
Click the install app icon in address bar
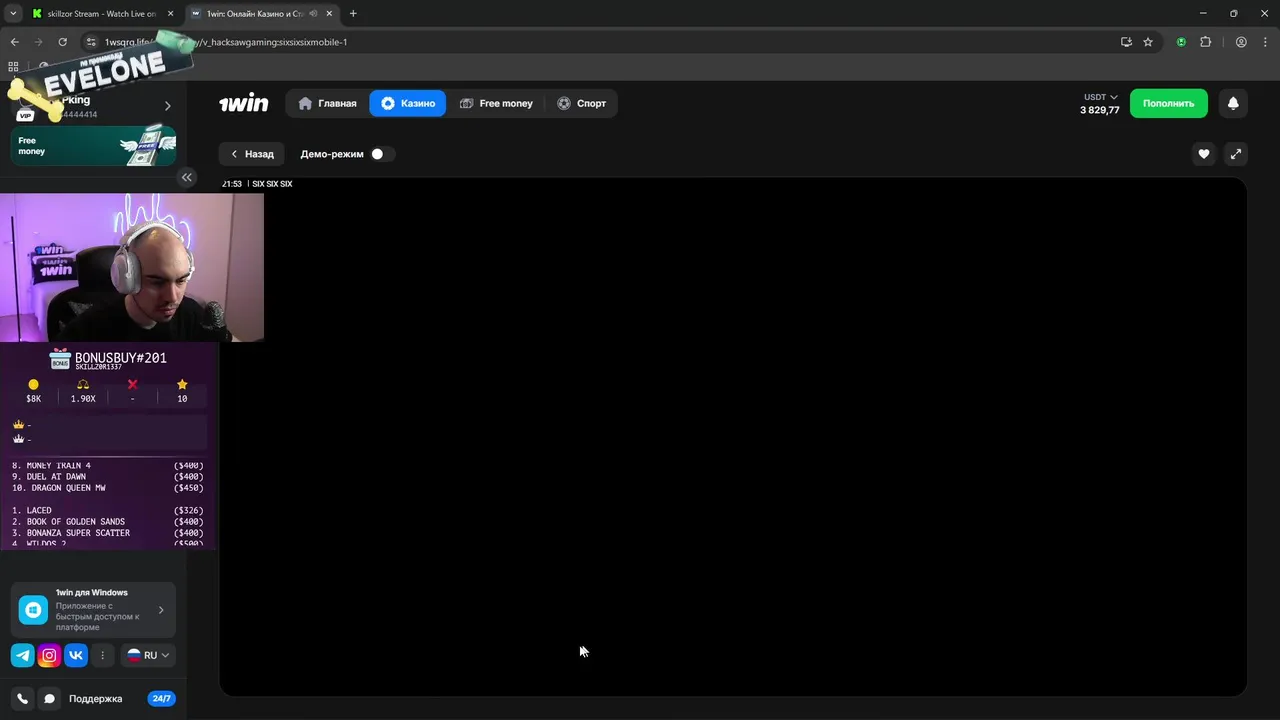pos(1126,42)
